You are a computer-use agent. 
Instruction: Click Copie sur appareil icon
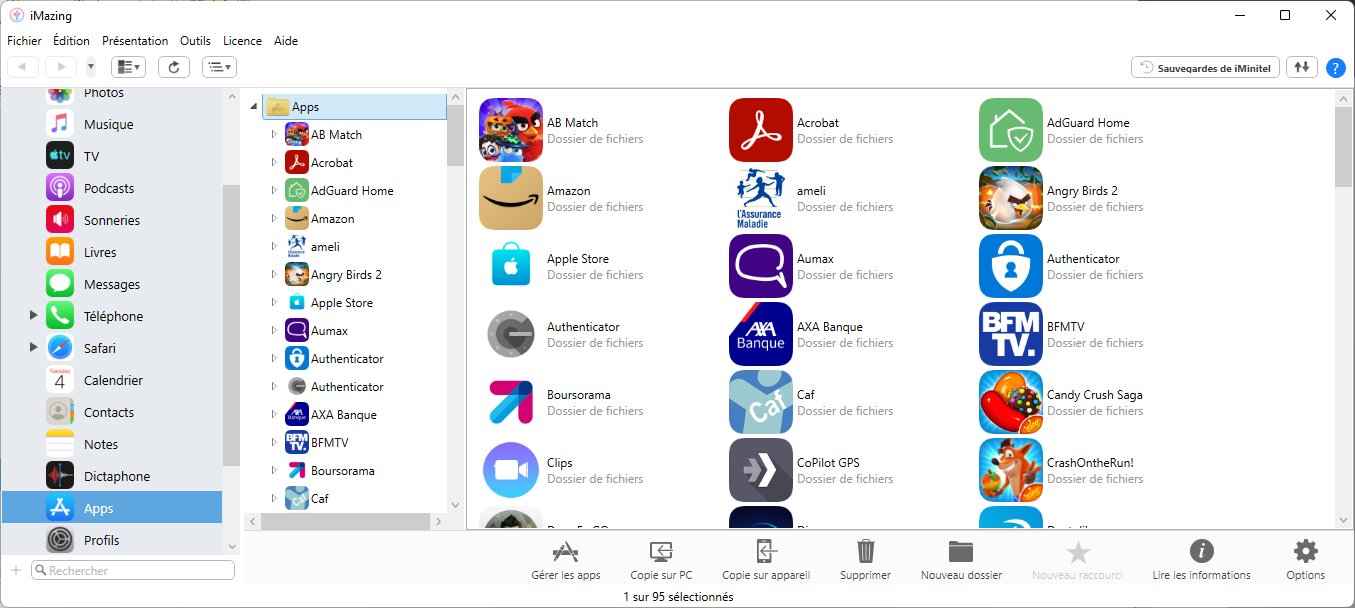pyautogui.click(x=765, y=552)
